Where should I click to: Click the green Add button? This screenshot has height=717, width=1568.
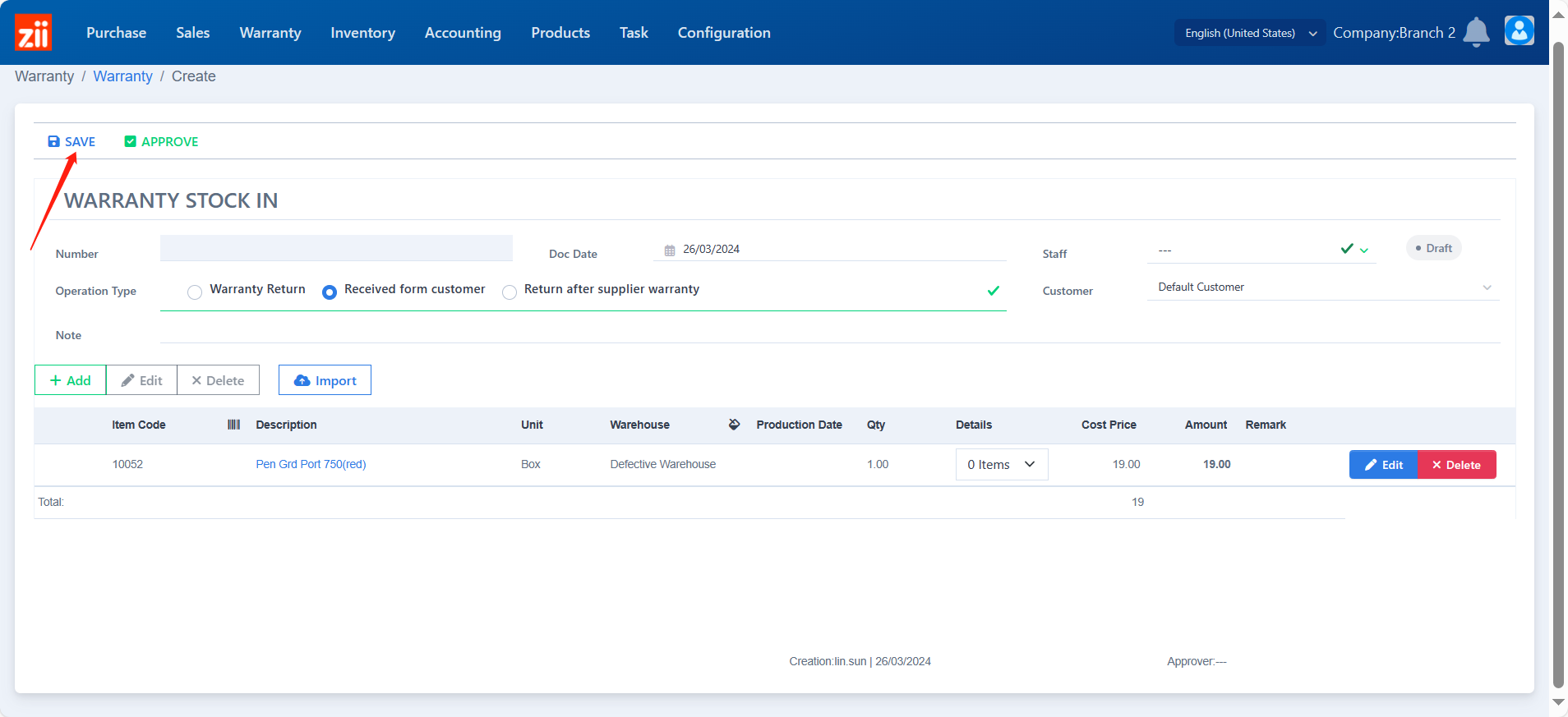(70, 380)
